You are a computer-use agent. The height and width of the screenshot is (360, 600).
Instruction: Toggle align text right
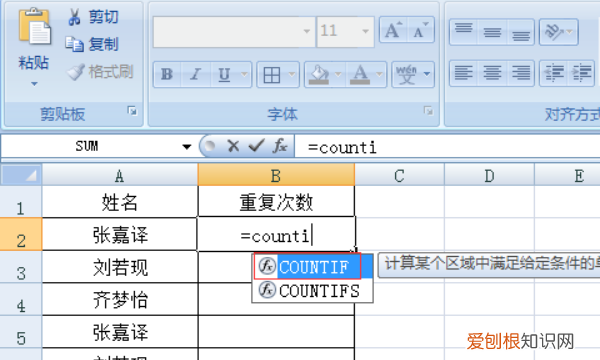pos(521,73)
